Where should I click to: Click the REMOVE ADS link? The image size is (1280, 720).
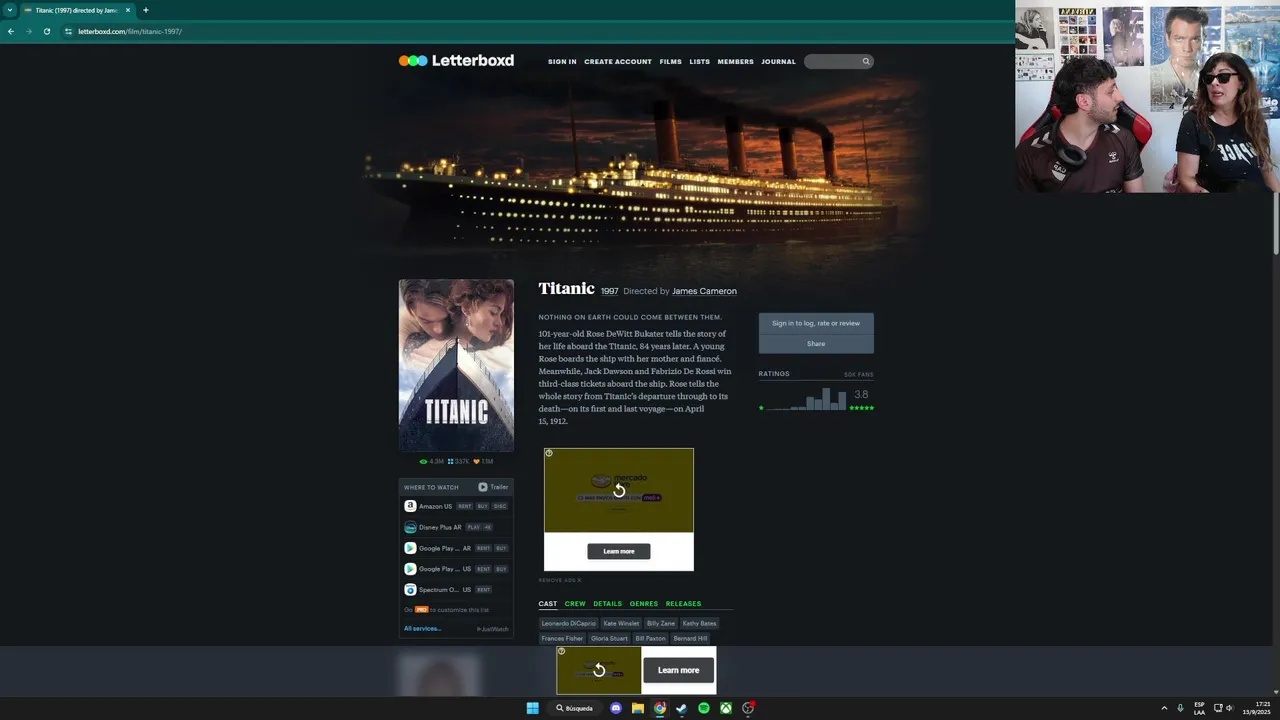(x=559, y=580)
